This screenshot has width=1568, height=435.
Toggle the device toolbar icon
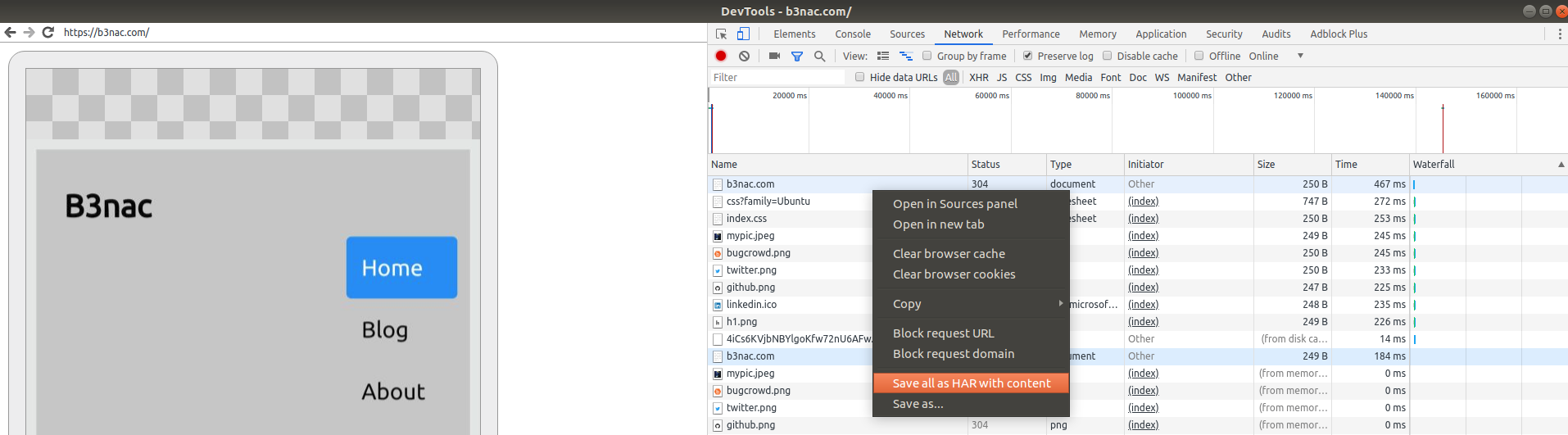pyautogui.click(x=743, y=34)
